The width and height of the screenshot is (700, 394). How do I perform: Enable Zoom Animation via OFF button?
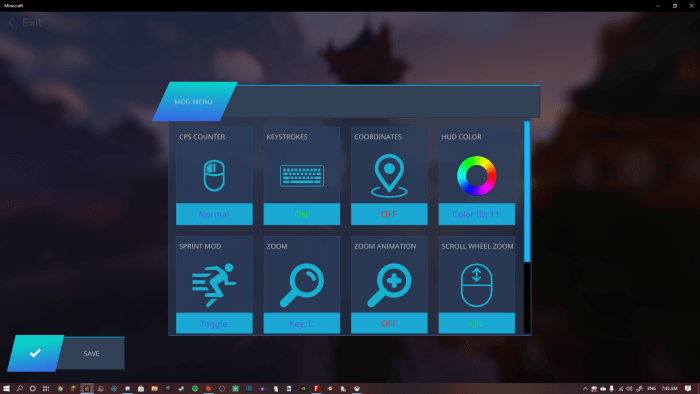(x=389, y=323)
